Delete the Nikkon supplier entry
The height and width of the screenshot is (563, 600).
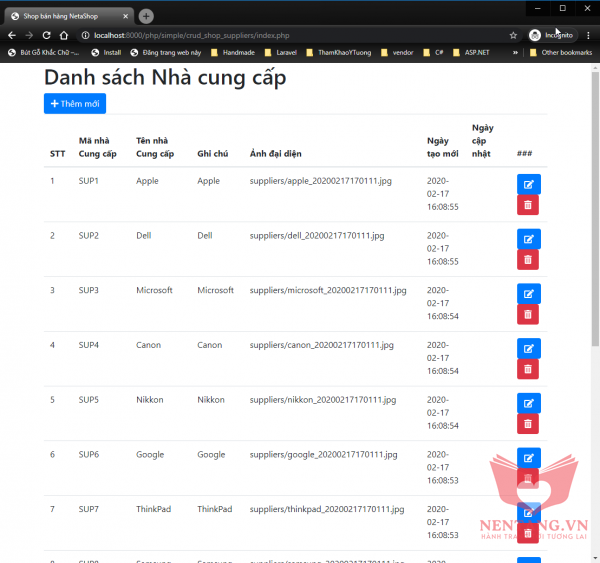(527, 424)
